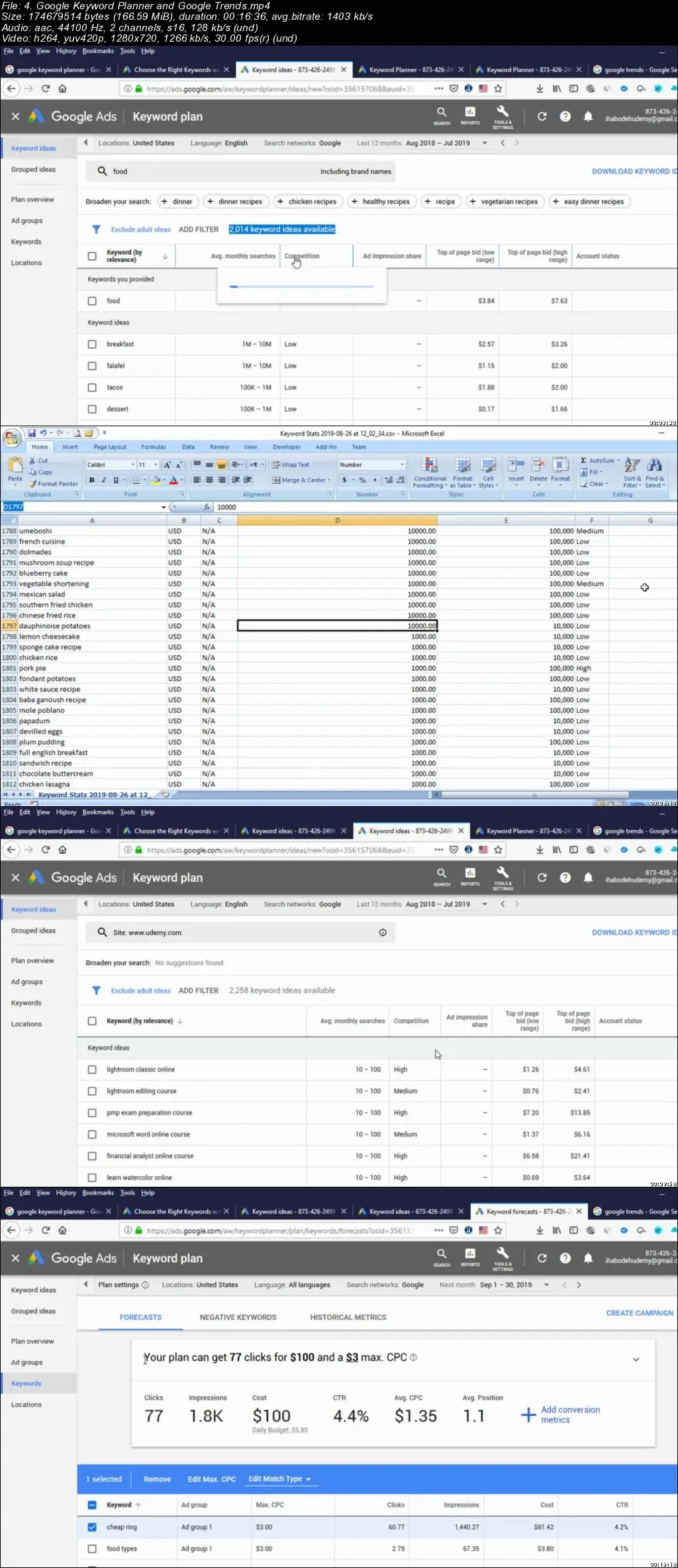Click the magnifier icon in the 'food' search box

tap(102, 171)
